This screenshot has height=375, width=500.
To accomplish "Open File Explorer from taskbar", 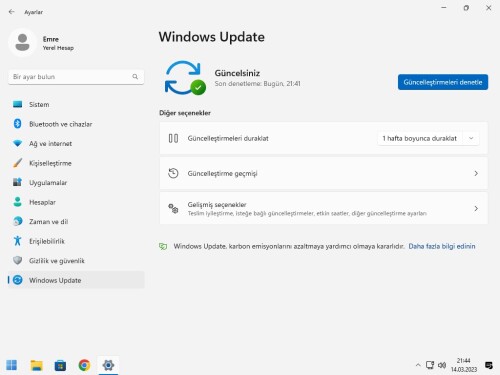I will tap(36, 365).
